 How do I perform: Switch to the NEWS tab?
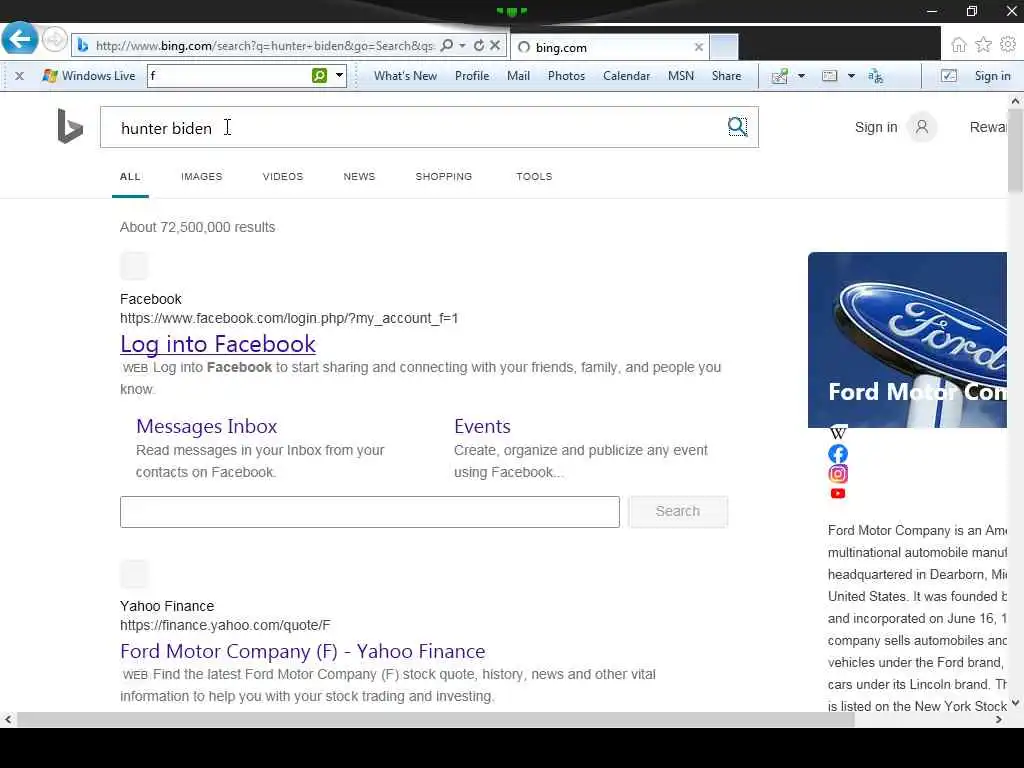[x=359, y=176]
